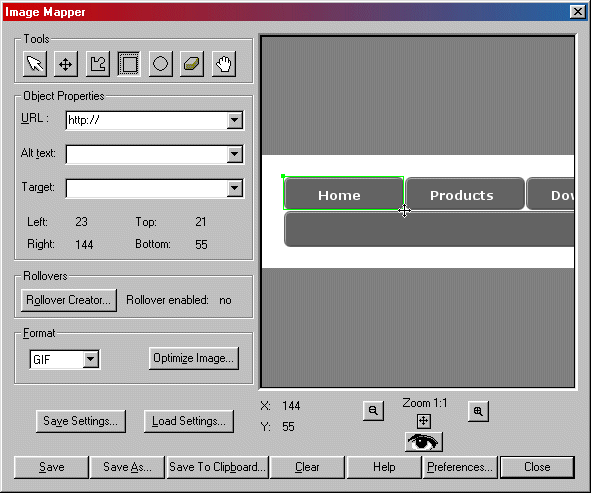Click Save To Clipboard button

pyautogui.click(x=217, y=467)
